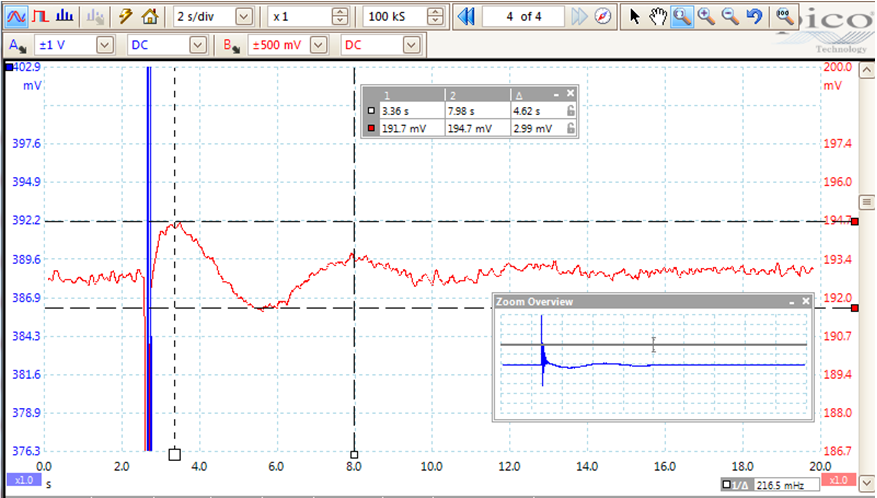Click the vertical scrollbar up arrow

(x=867, y=71)
